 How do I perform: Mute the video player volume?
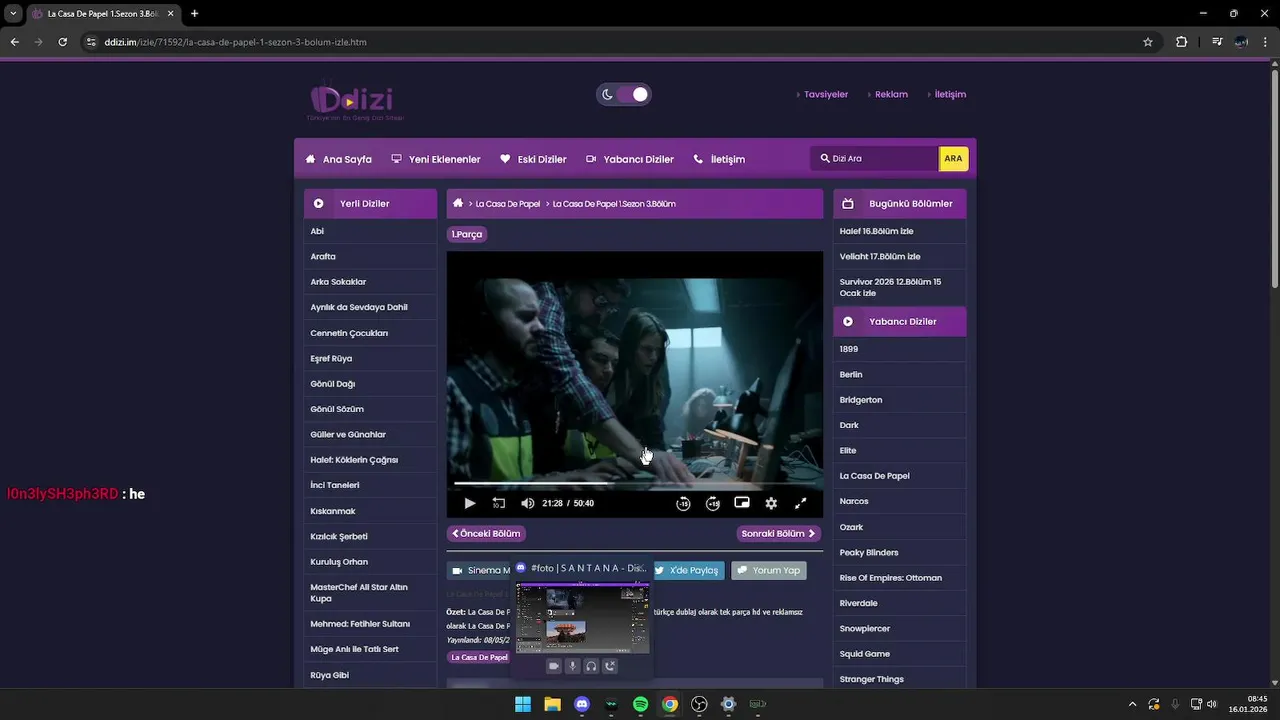point(528,503)
